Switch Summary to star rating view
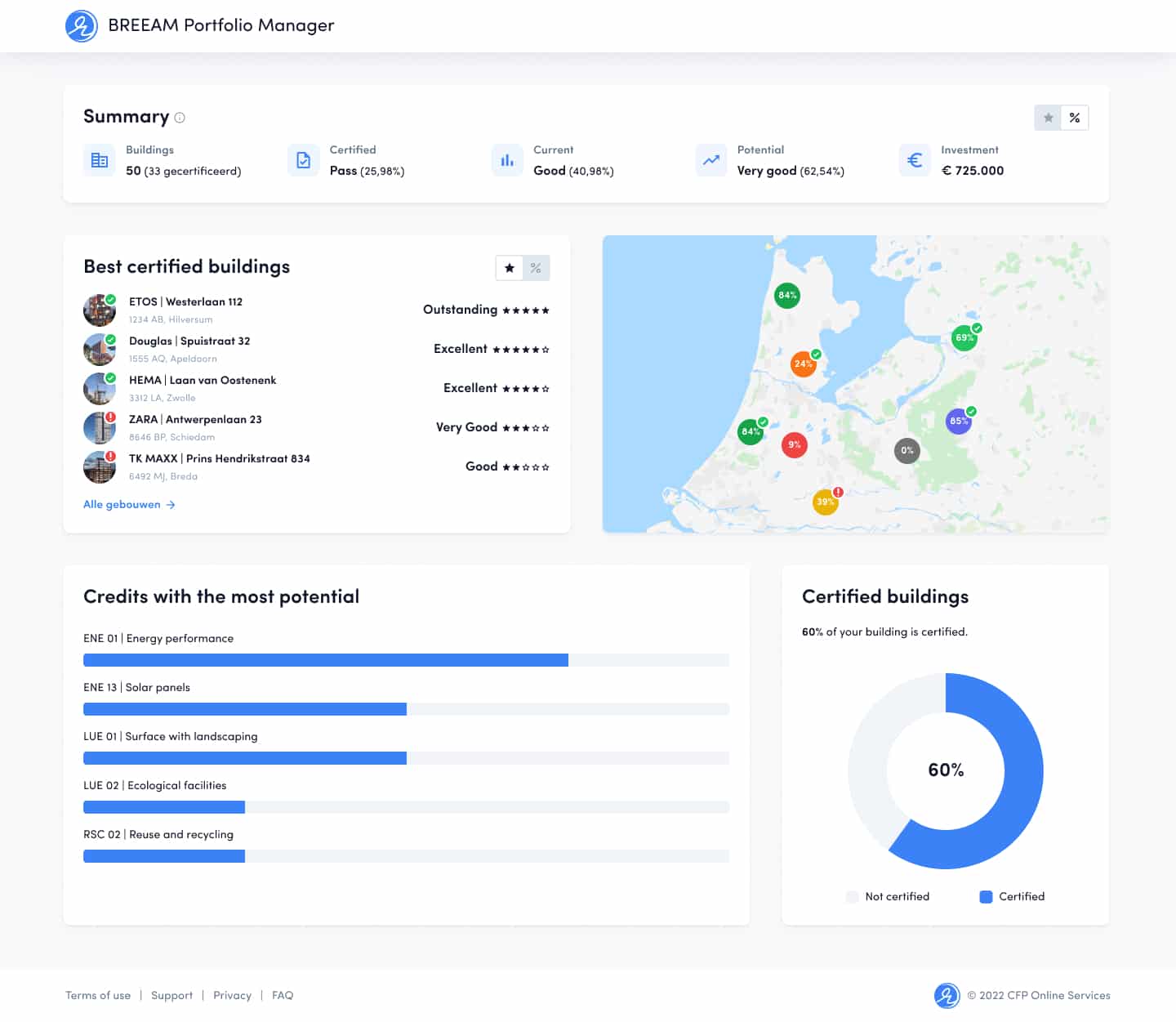 [x=1048, y=118]
